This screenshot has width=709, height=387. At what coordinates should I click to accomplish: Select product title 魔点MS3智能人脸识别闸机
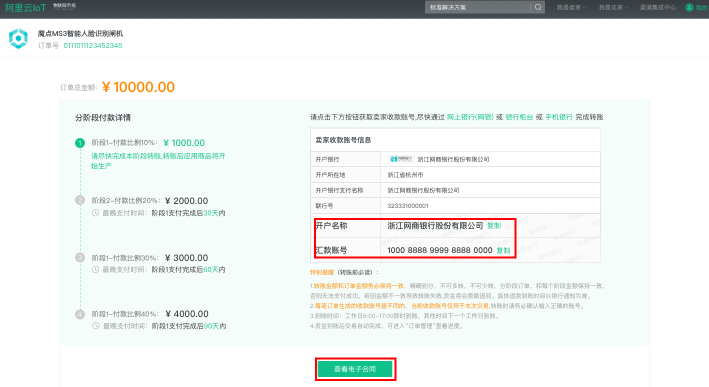point(80,33)
